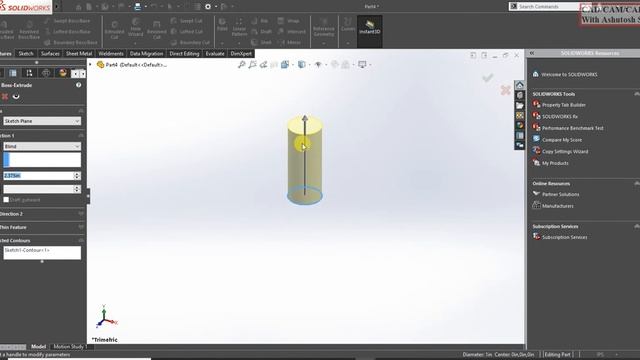640x360 pixels.
Task: Open View Settings monitor icon
Action: pyautogui.click(x=362, y=64)
